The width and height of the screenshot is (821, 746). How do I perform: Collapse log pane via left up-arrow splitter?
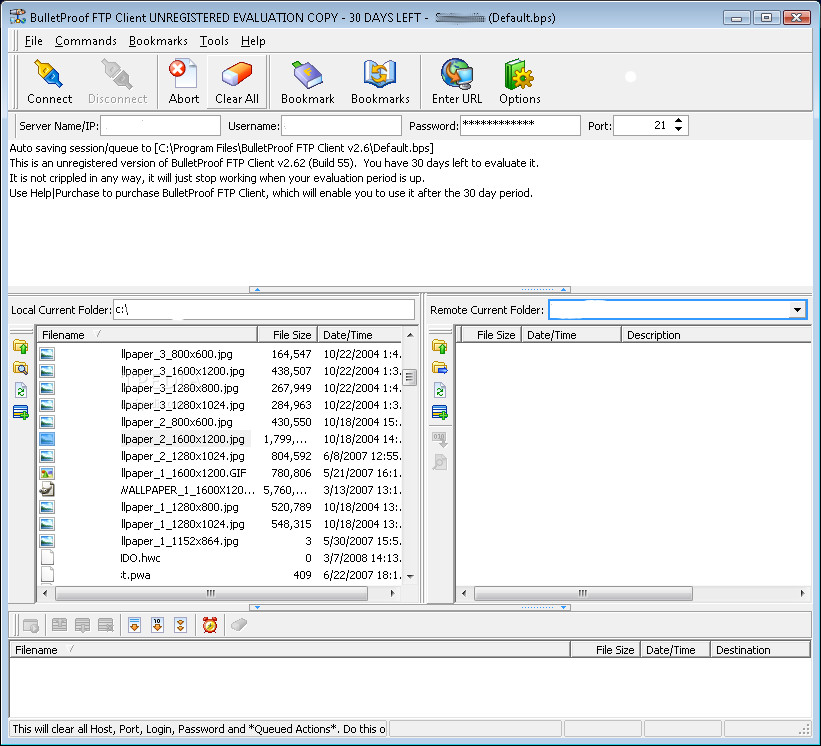(257, 289)
